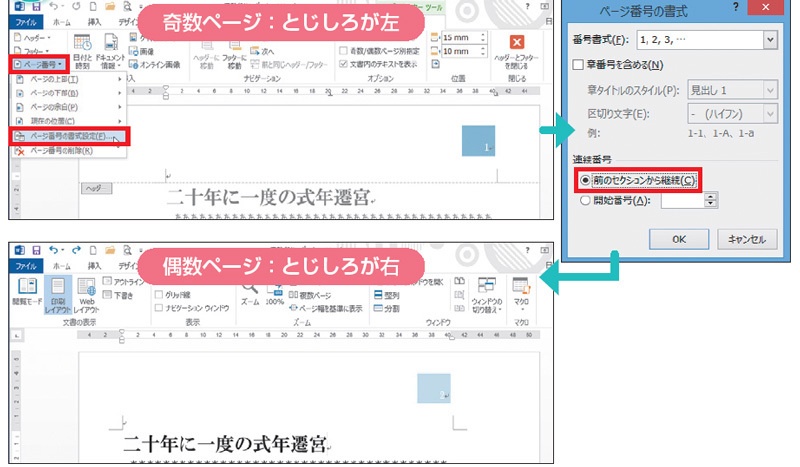The image size is (800, 467).
Task: Expand ページの下部 submenu
Action: [x=65, y=92]
